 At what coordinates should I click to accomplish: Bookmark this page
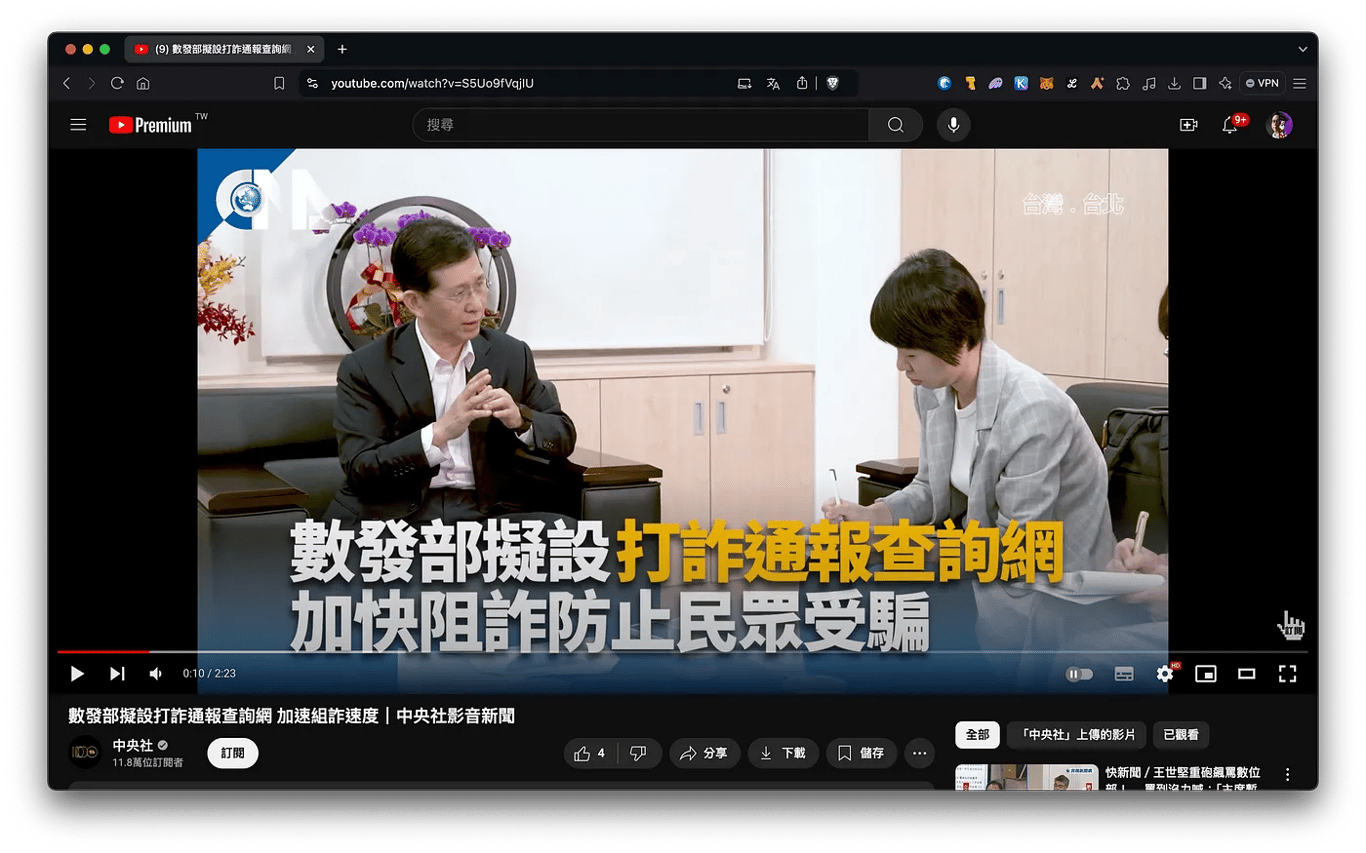coord(279,83)
